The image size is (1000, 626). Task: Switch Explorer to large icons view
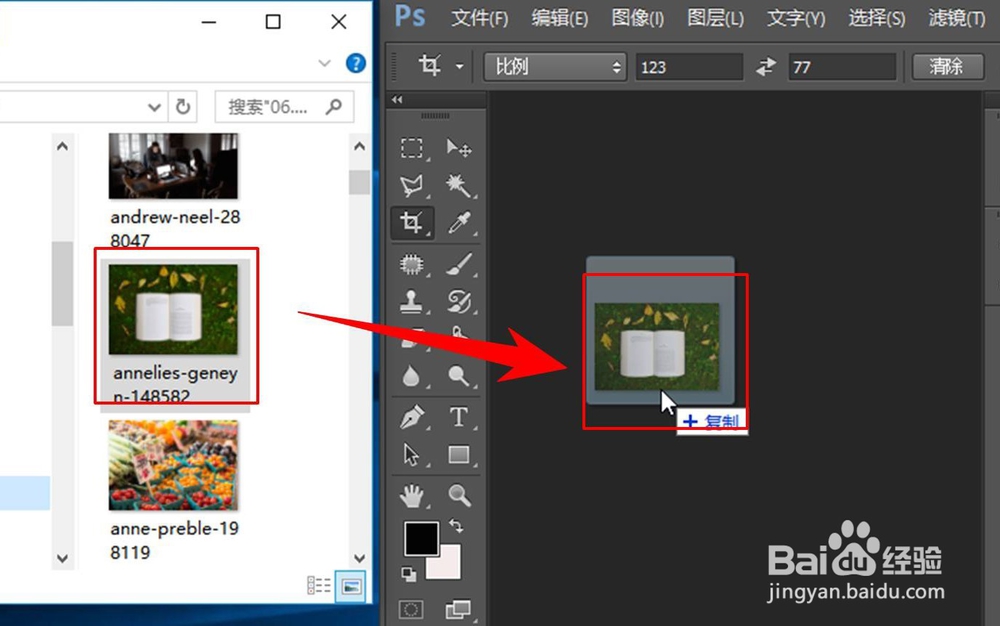351,586
